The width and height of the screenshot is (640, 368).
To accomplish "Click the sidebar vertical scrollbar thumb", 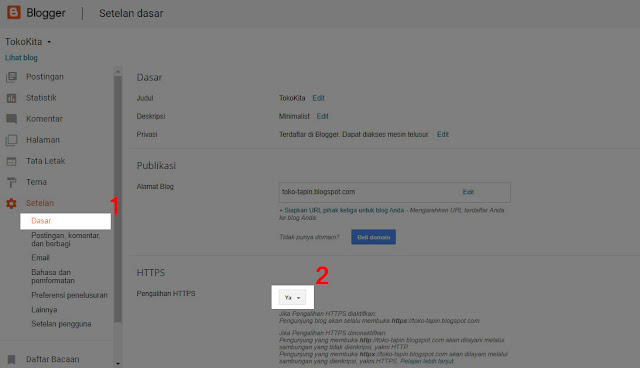I will [x=118, y=199].
